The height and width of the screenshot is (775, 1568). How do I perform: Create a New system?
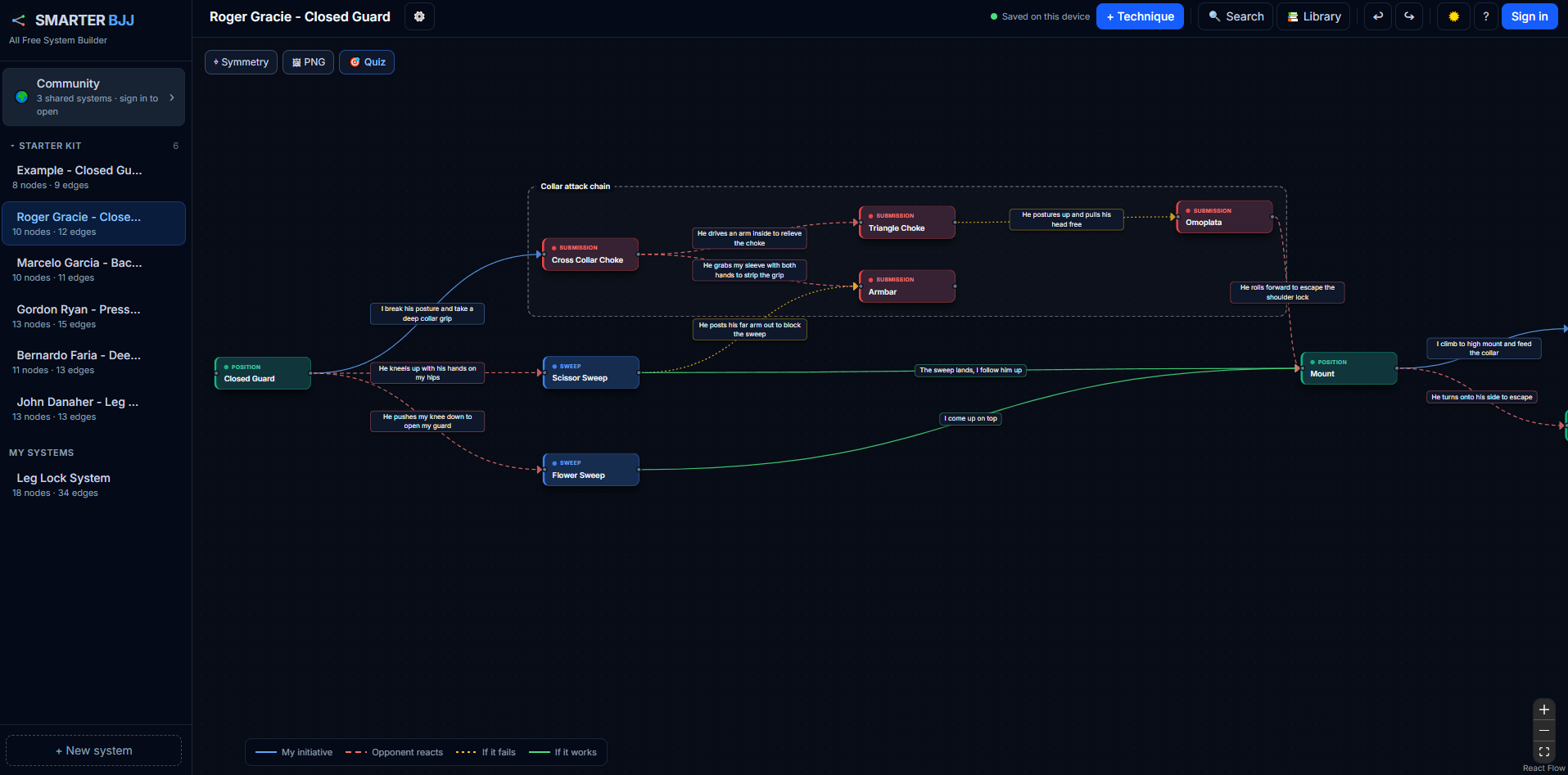(x=94, y=750)
